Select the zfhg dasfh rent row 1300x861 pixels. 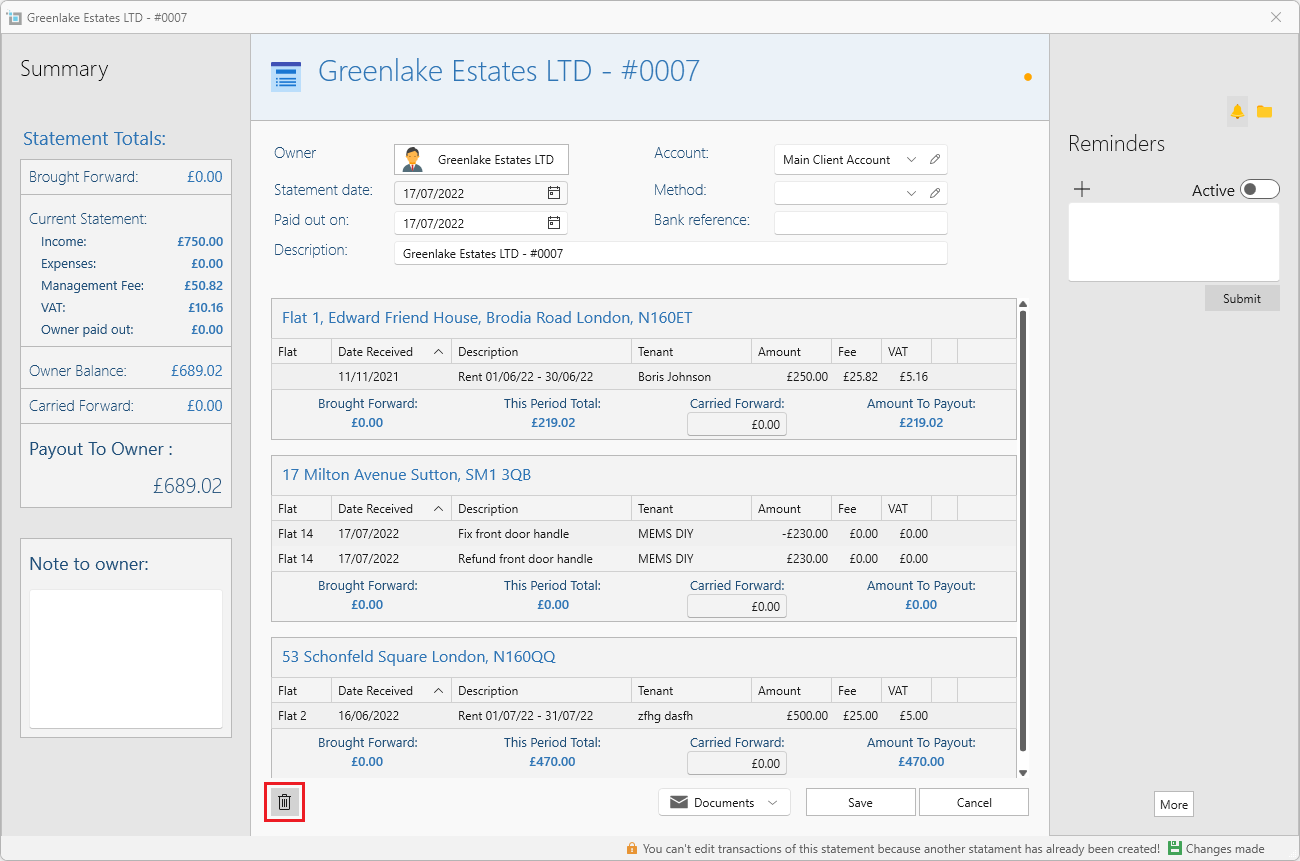(x=644, y=716)
